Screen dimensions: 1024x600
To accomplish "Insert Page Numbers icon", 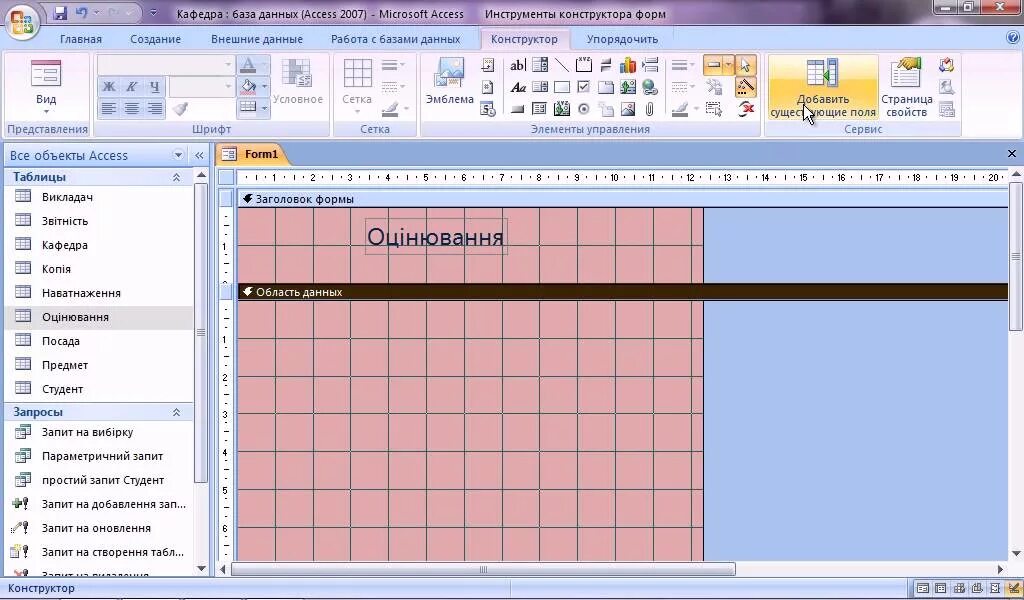I will tap(488, 87).
